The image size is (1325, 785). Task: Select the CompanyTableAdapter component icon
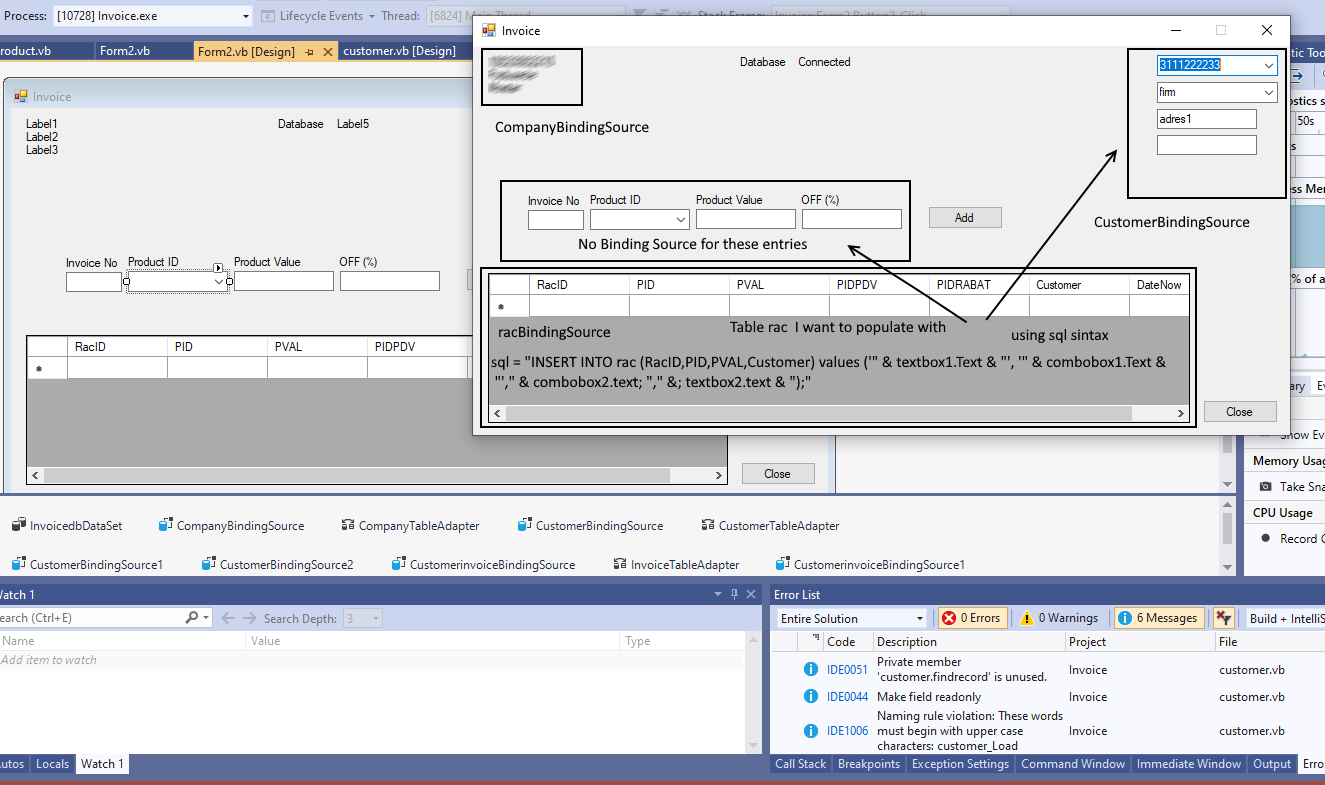[348, 525]
